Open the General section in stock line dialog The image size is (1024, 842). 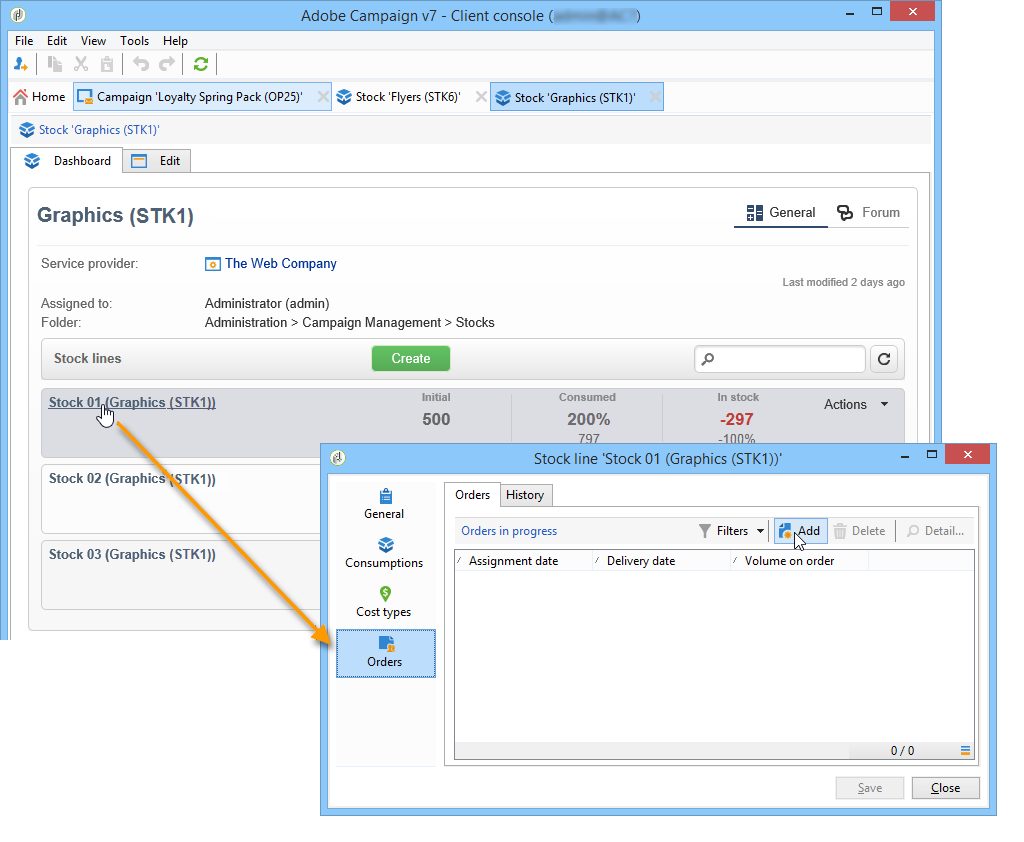pyautogui.click(x=385, y=504)
